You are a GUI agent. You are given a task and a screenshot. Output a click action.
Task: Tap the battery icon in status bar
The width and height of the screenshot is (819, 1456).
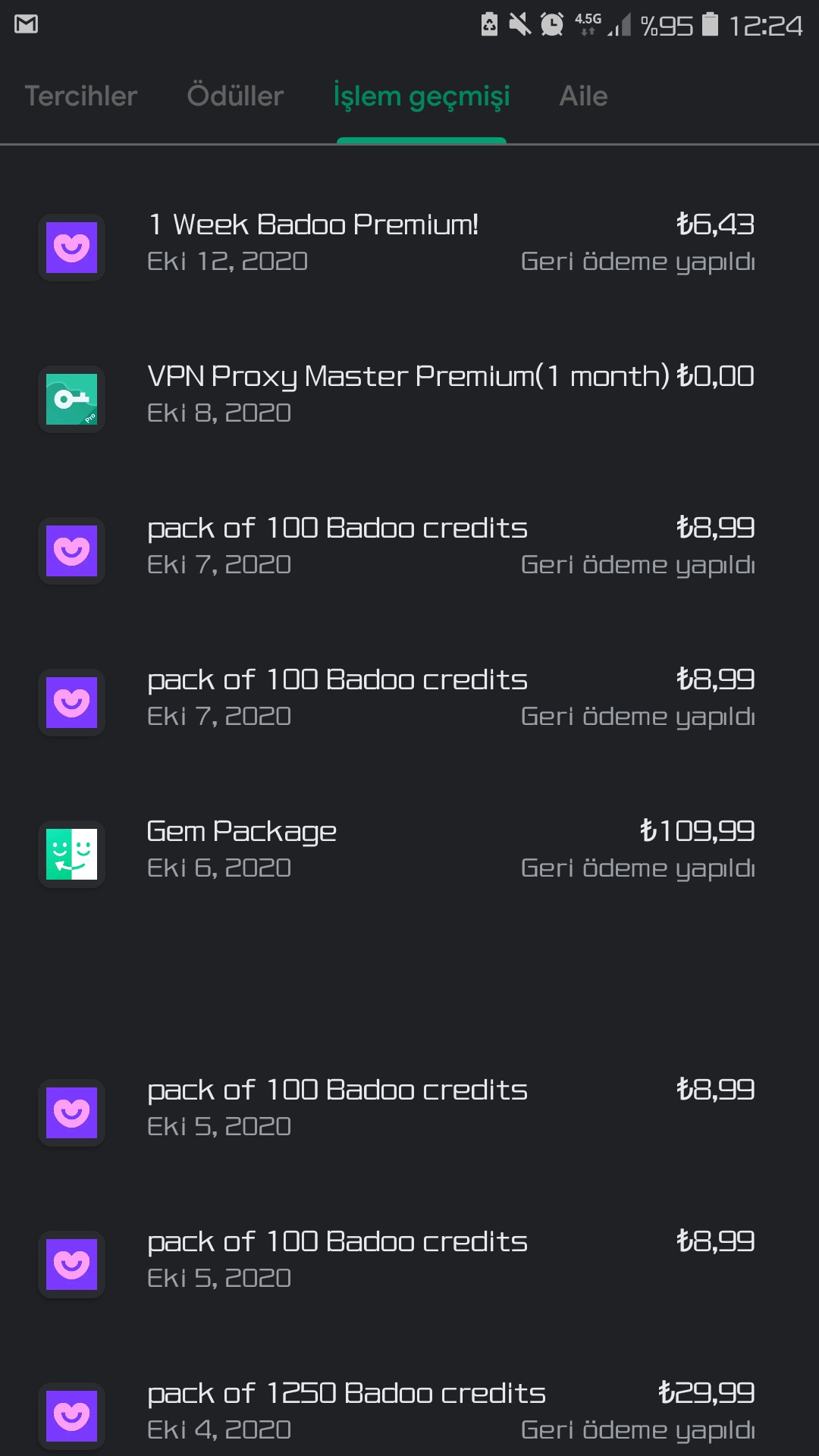[x=710, y=24]
